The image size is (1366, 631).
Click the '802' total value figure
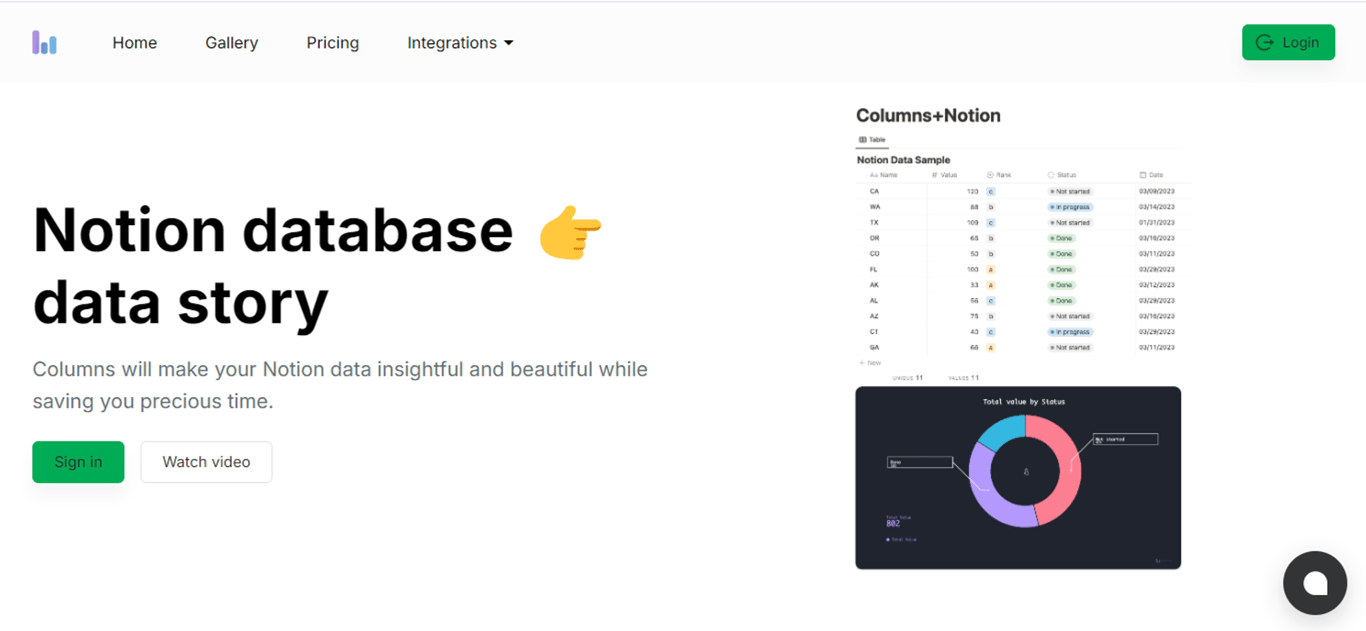893,523
